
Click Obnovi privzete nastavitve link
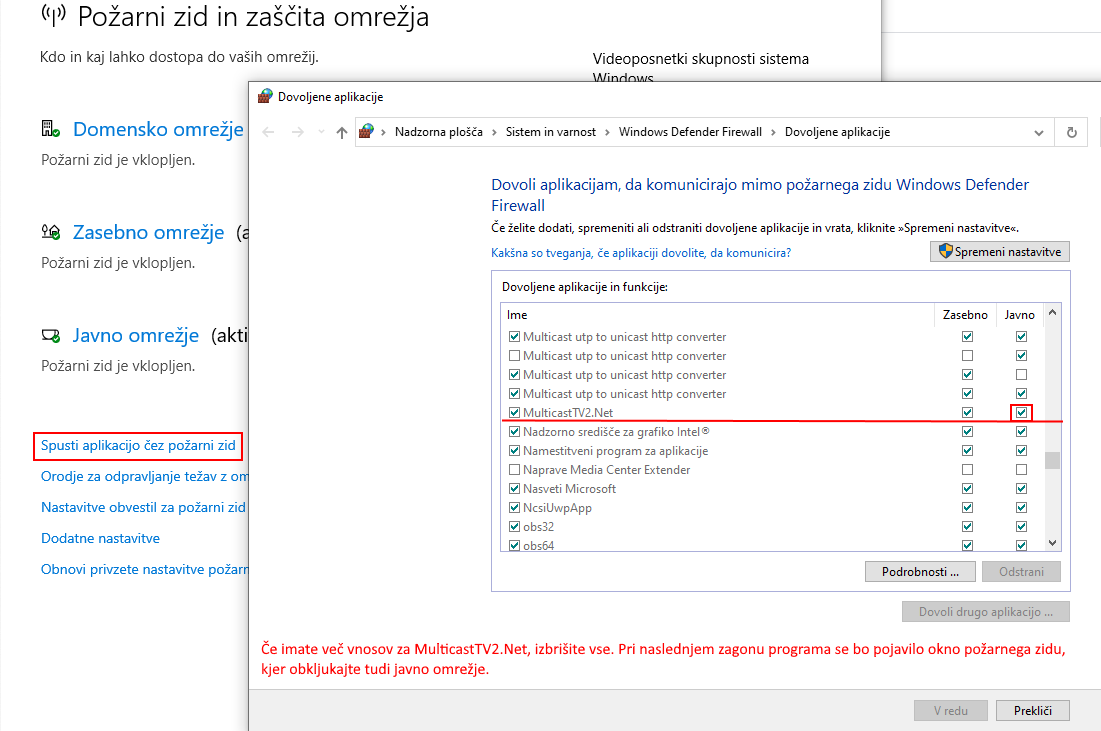[x=144, y=569]
